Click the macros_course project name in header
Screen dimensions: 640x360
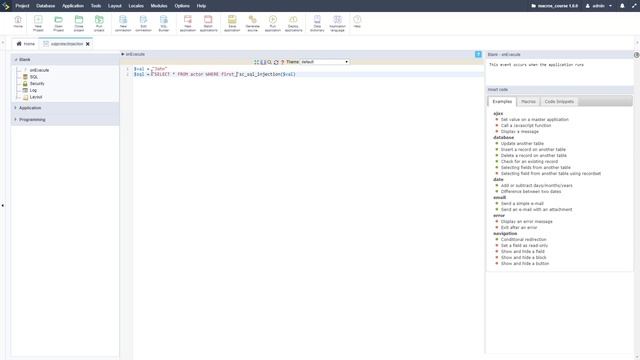pos(554,6)
